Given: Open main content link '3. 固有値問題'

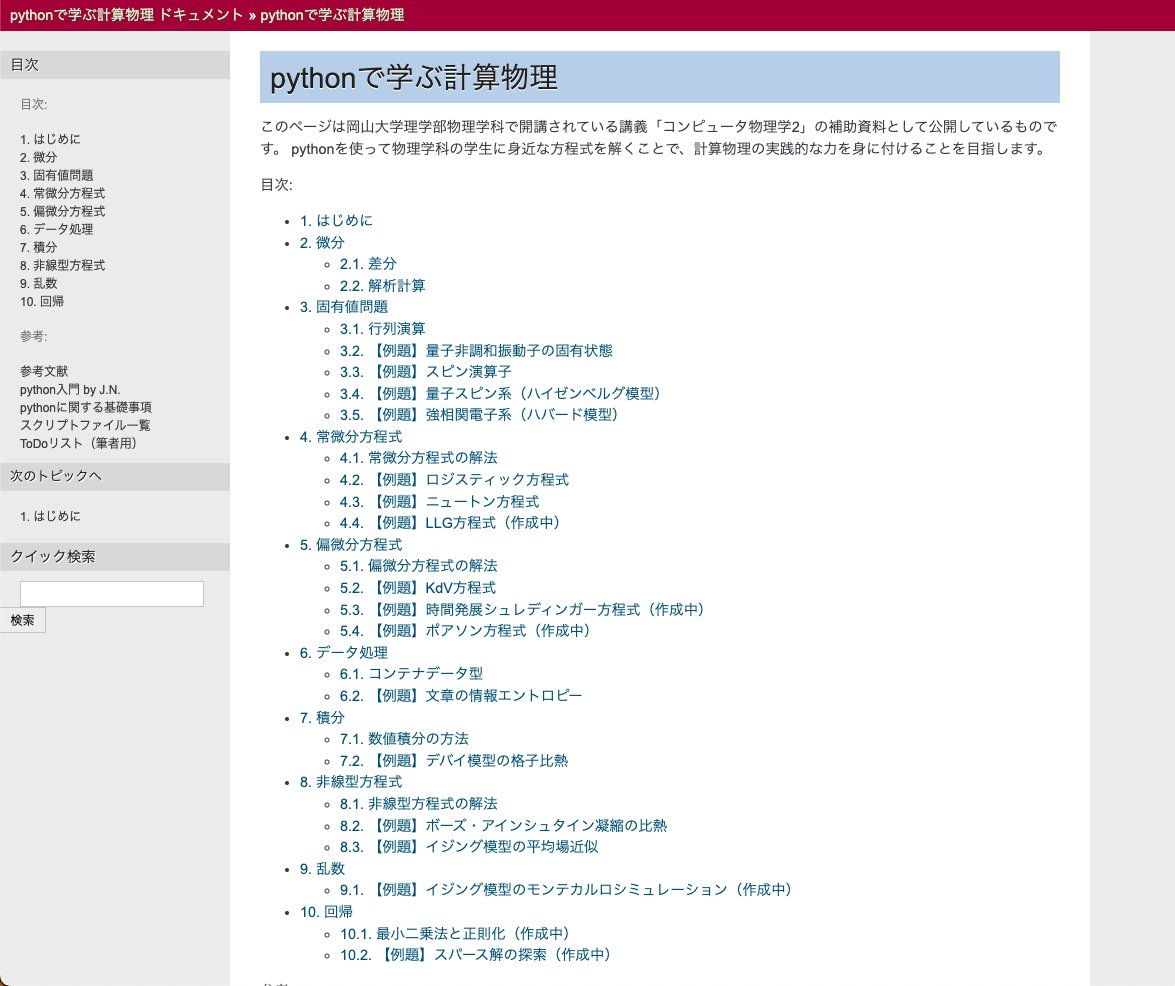Looking at the screenshot, I should pyautogui.click(x=344, y=307).
